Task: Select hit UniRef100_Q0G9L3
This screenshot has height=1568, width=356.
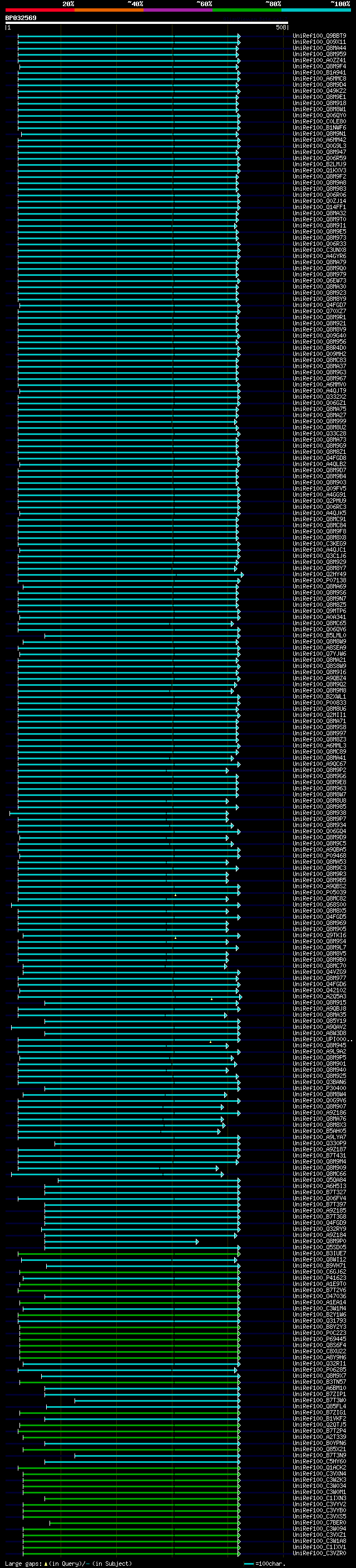Action: coord(319,146)
